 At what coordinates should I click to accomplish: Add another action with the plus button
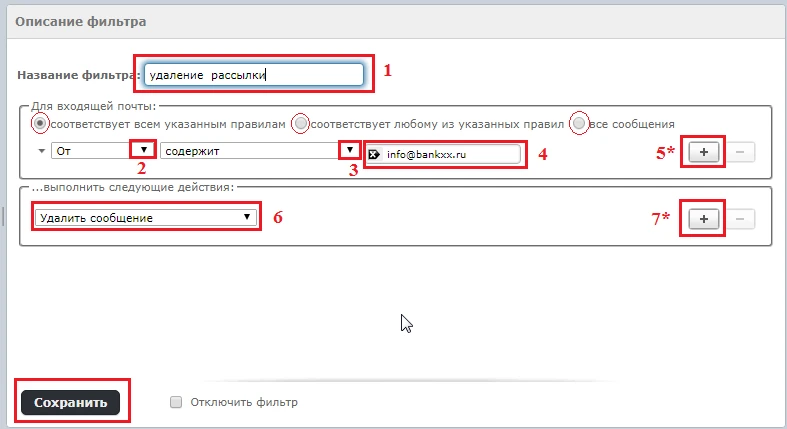click(x=704, y=218)
